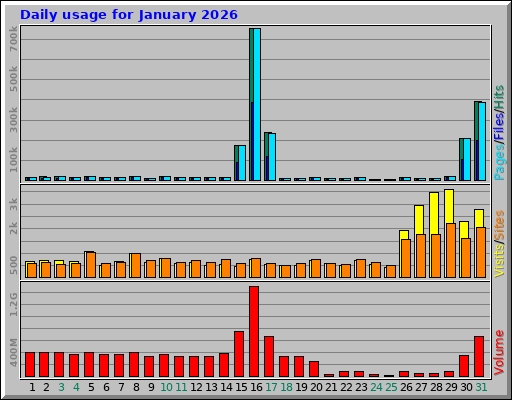Select the red volume bar for day 1
Viewport: 512px width, 400px height.
[30, 365]
